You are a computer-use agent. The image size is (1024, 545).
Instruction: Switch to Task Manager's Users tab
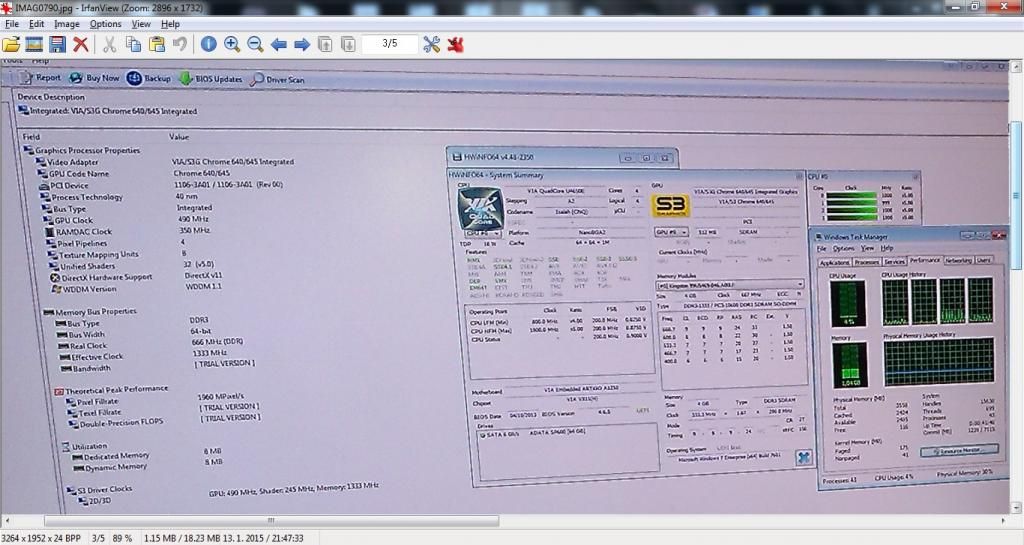click(983, 260)
